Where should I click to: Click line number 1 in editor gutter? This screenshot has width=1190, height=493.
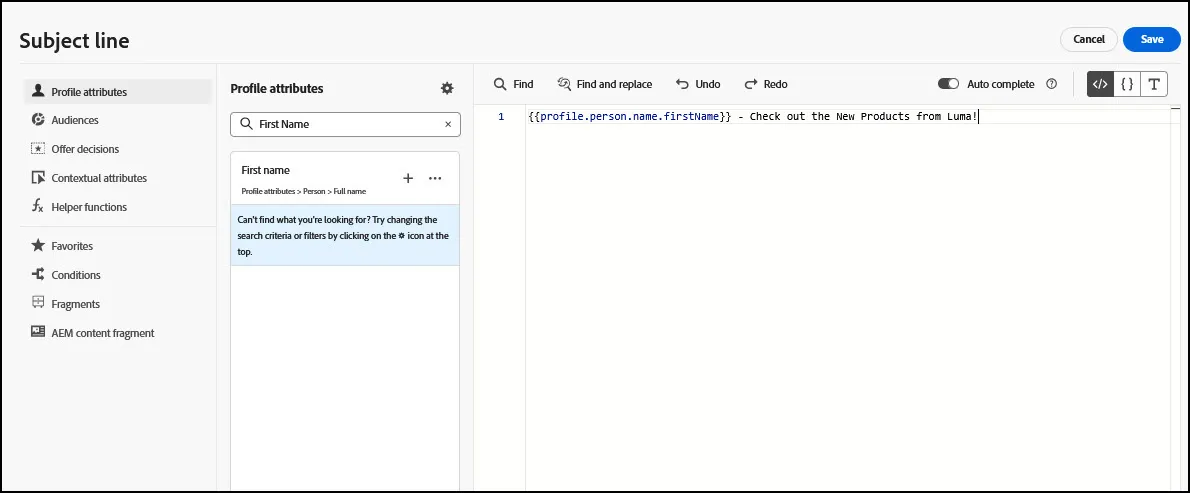[x=501, y=117]
